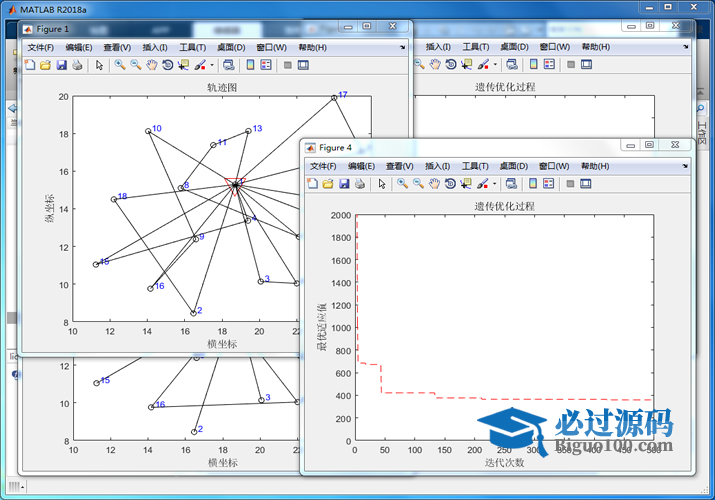This screenshot has width=715, height=500.
Task: Click Show Plot Tools button in Figure 4
Action: 586,184
